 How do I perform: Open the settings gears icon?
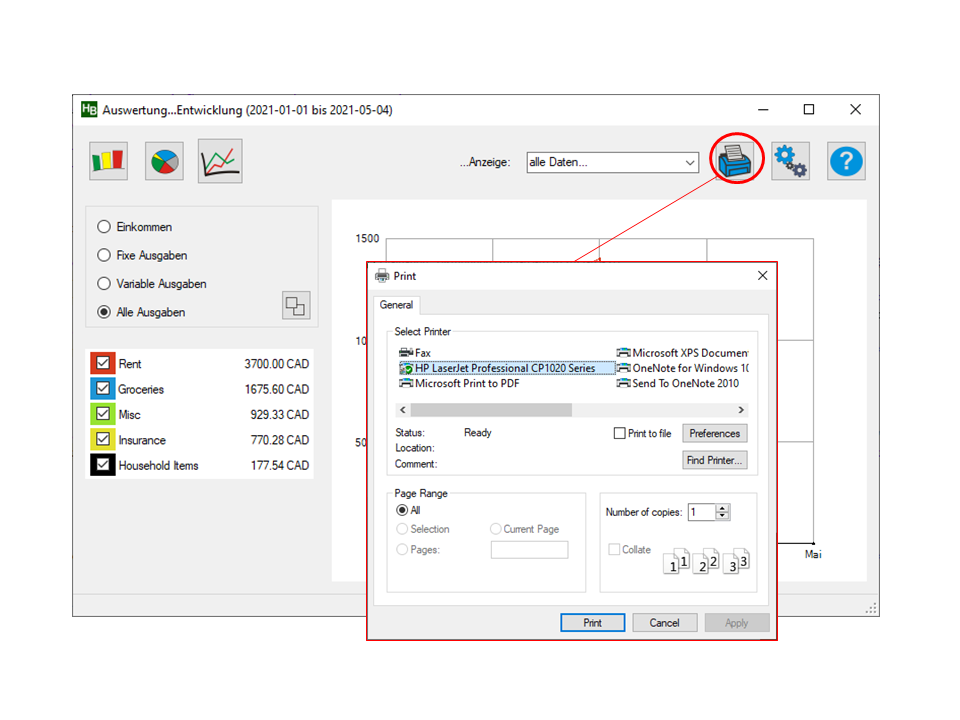[x=790, y=160]
